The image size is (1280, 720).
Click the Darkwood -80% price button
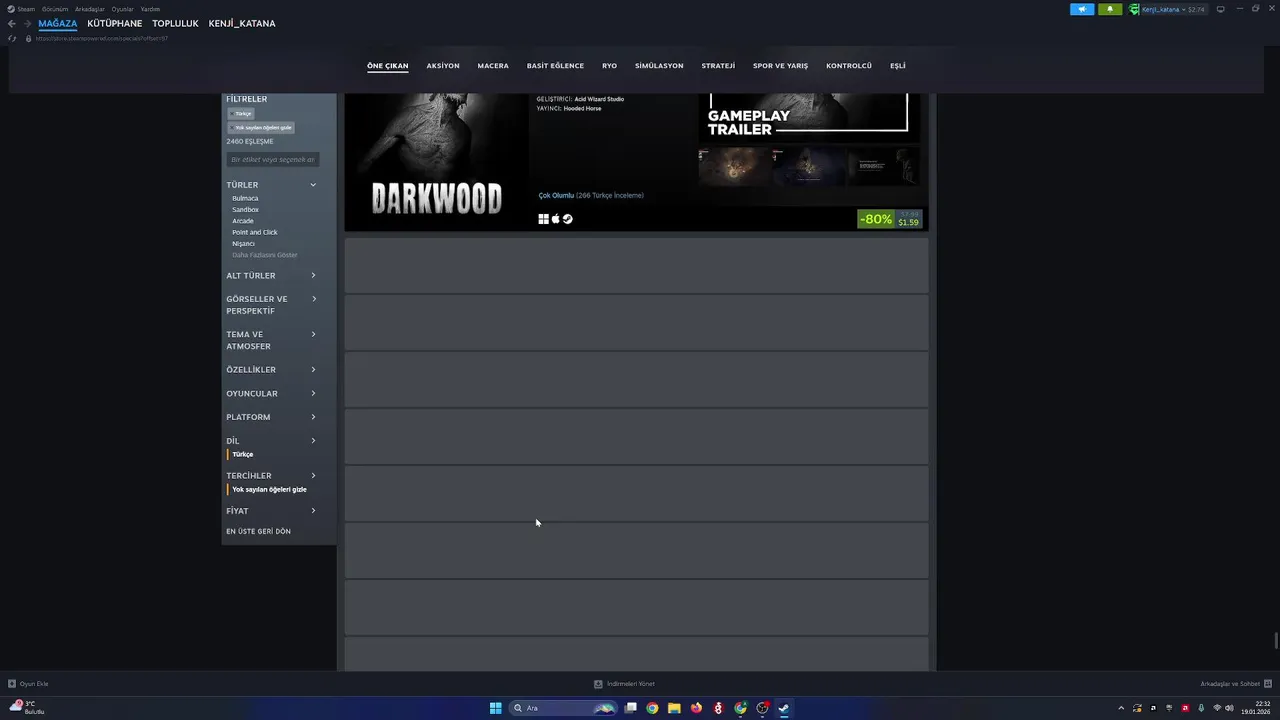889,219
